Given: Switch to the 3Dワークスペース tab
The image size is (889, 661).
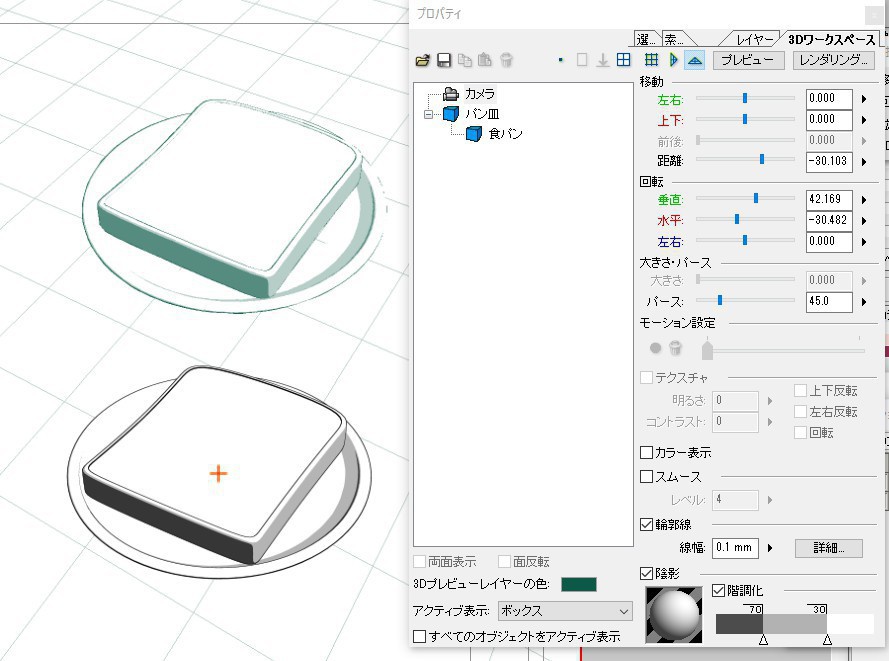Looking at the screenshot, I should (830, 37).
